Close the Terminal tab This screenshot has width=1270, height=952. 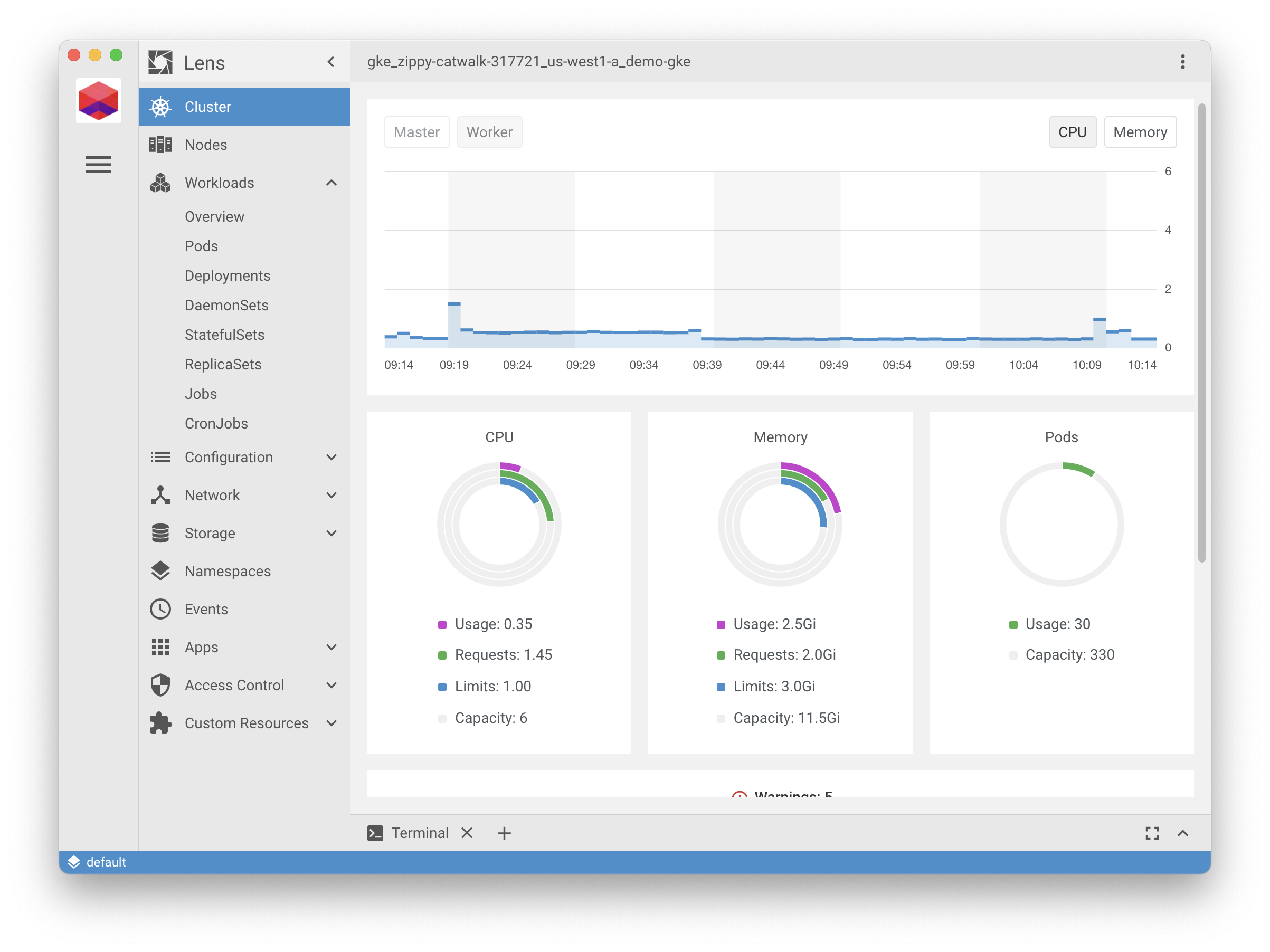click(467, 833)
